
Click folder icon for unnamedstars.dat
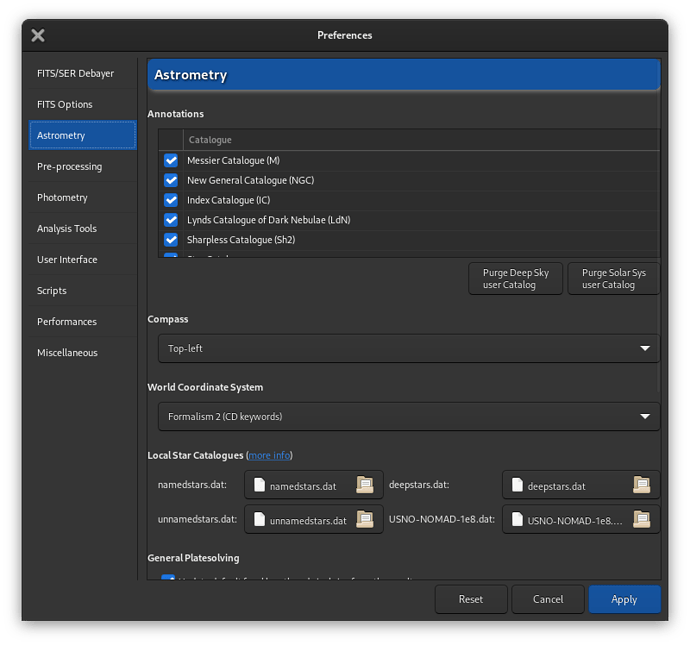(x=365, y=520)
